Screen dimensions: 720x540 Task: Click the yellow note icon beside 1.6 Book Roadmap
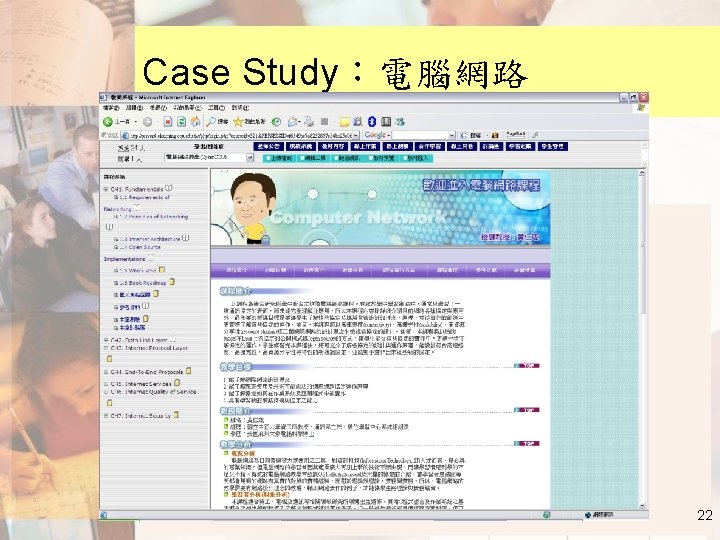[172, 281]
